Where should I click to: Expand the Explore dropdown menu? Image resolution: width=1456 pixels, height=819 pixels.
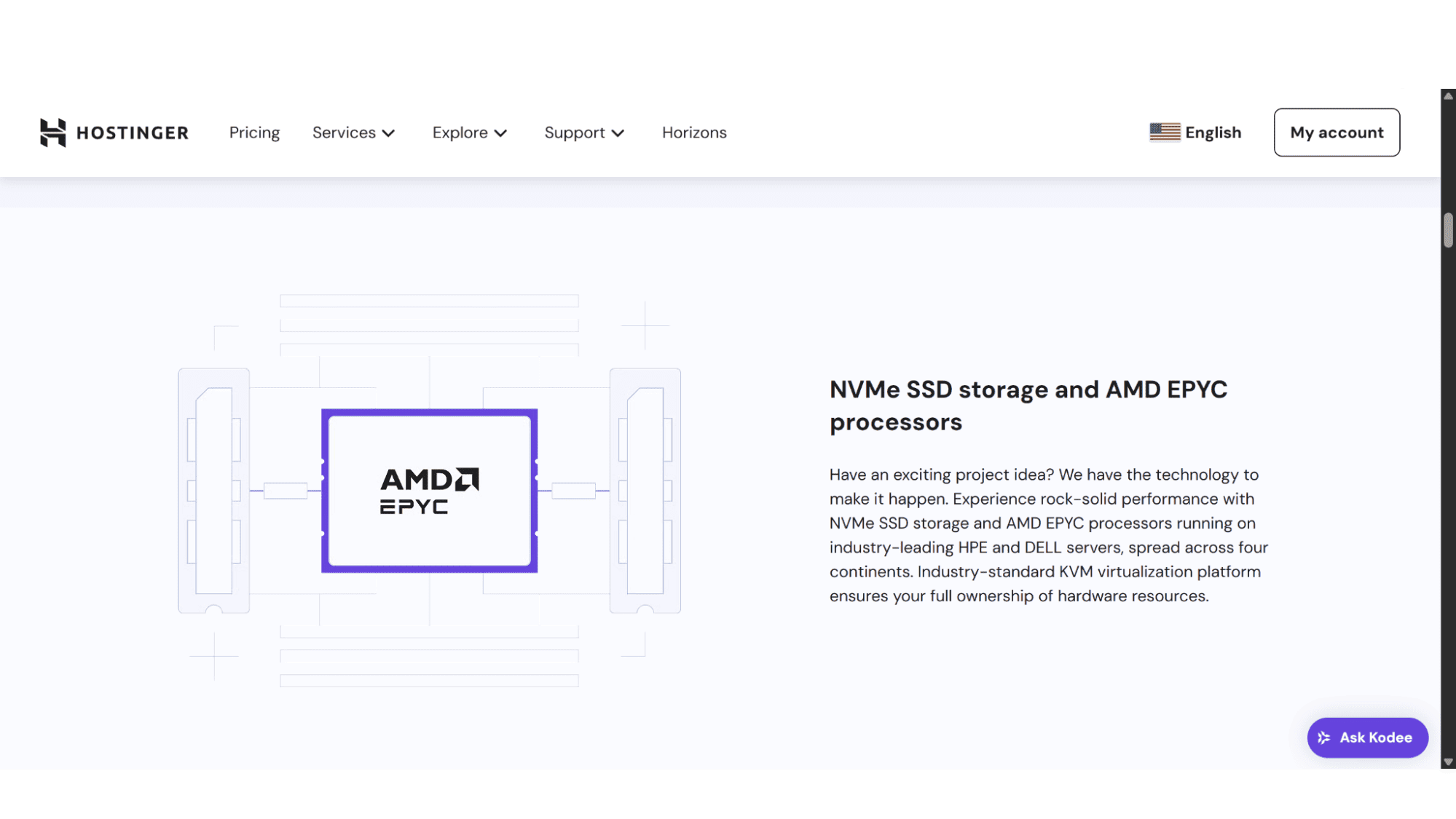pos(469,132)
